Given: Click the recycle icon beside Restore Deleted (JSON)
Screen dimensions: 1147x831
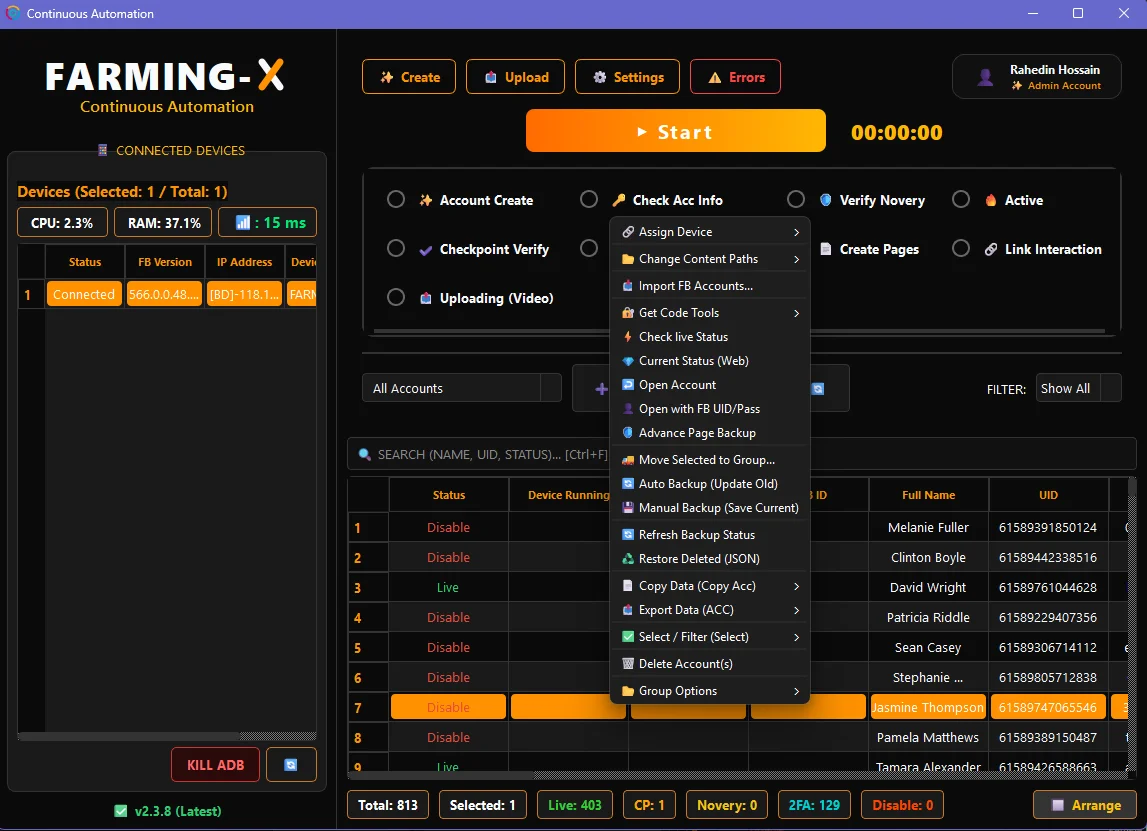Looking at the screenshot, I should [x=628, y=559].
